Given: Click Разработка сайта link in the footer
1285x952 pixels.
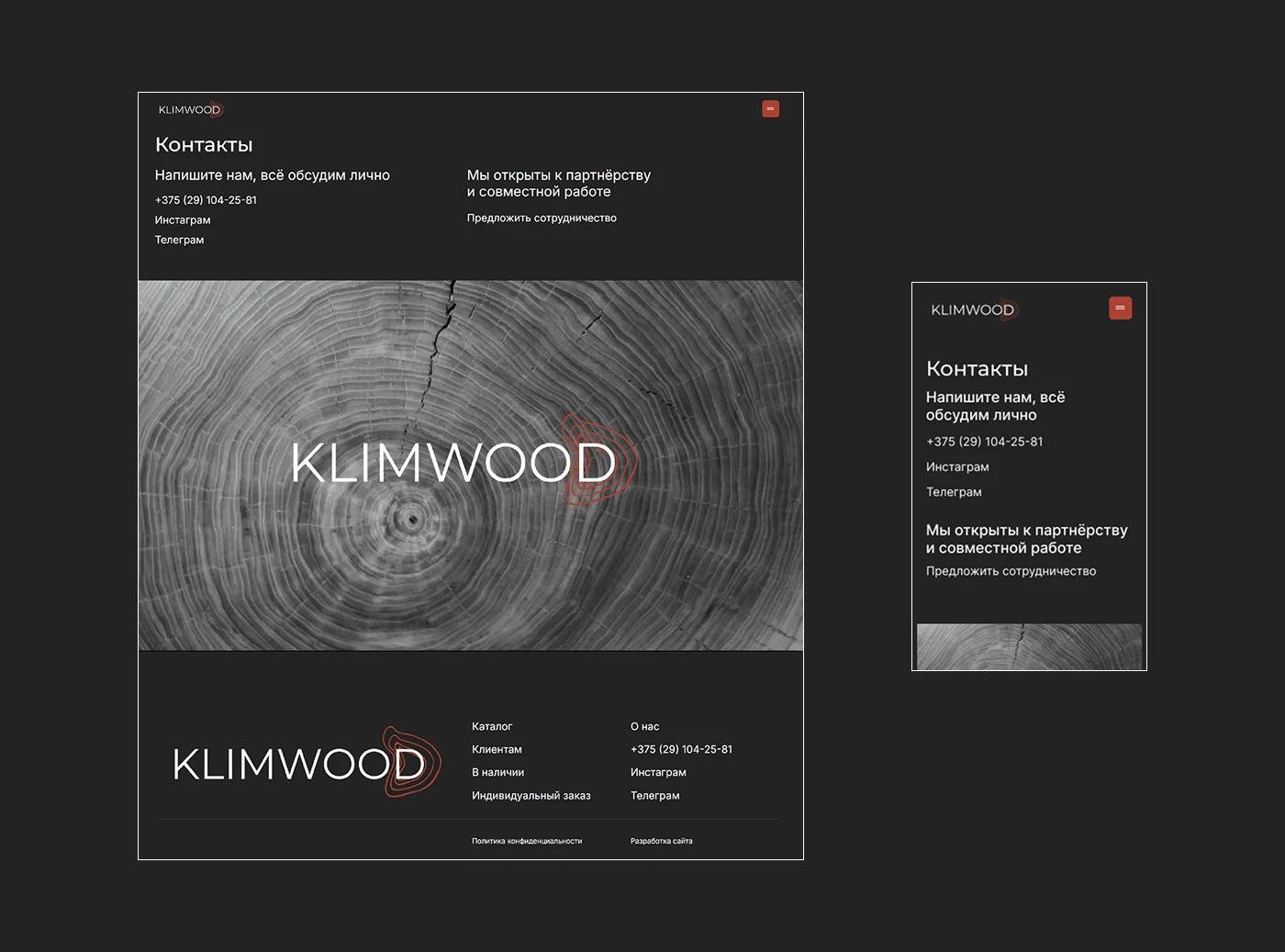Looking at the screenshot, I should (x=661, y=841).
